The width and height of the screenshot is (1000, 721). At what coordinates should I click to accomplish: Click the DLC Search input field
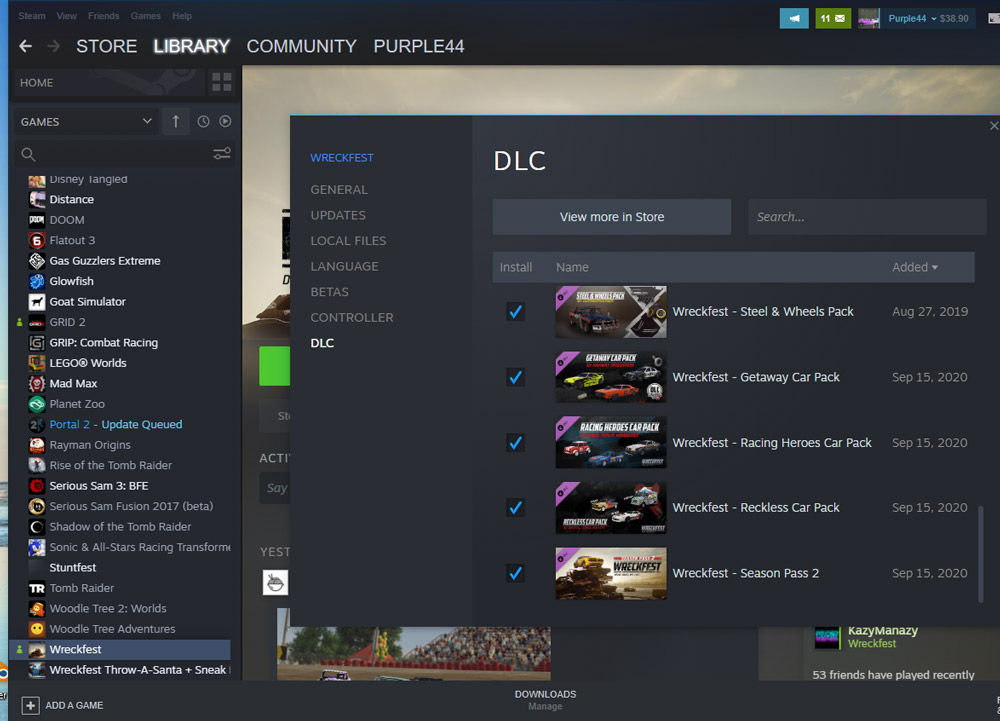pyautogui.click(x=867, y=217)
